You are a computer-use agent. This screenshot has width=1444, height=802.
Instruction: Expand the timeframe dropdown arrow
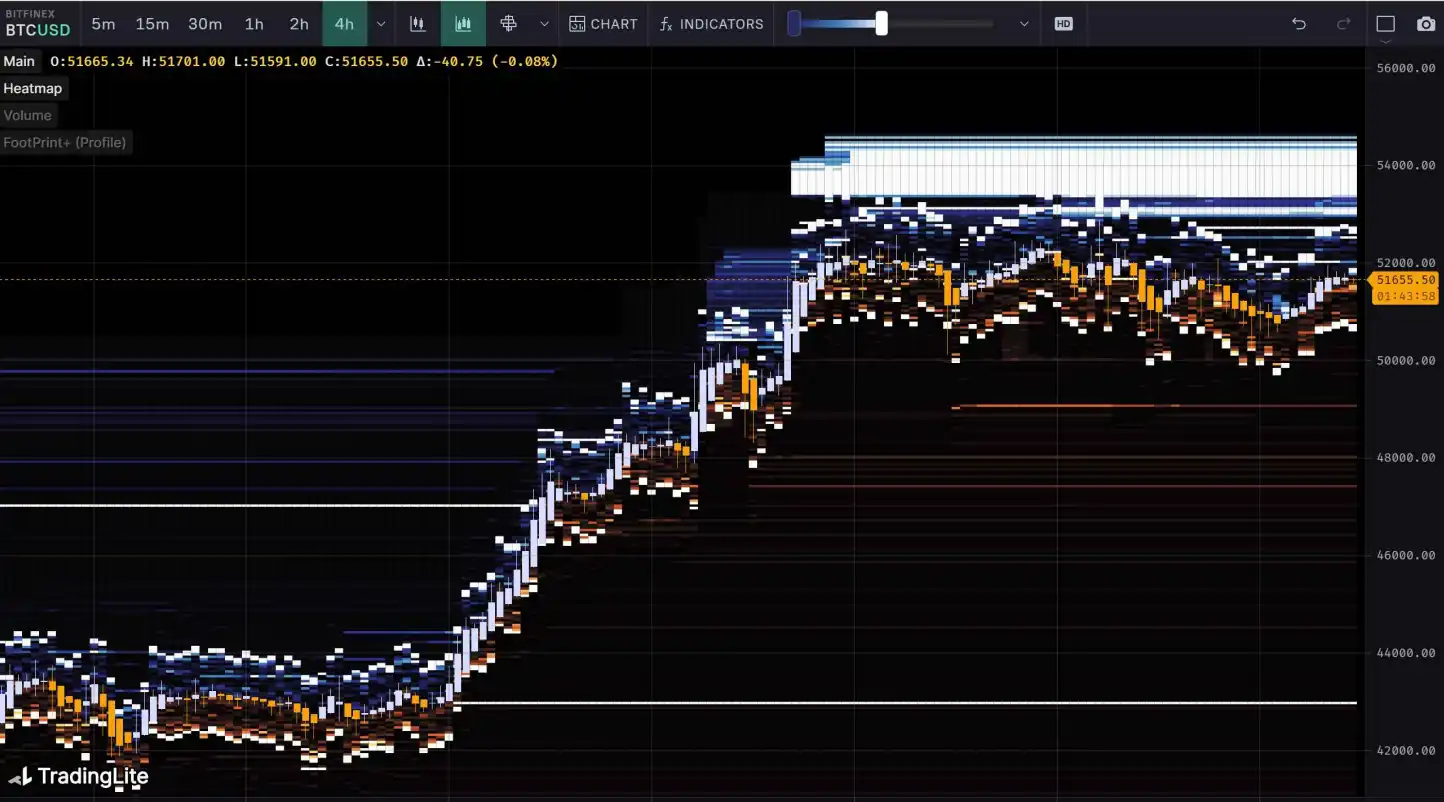pyautogui.click(x=381, y=24)
